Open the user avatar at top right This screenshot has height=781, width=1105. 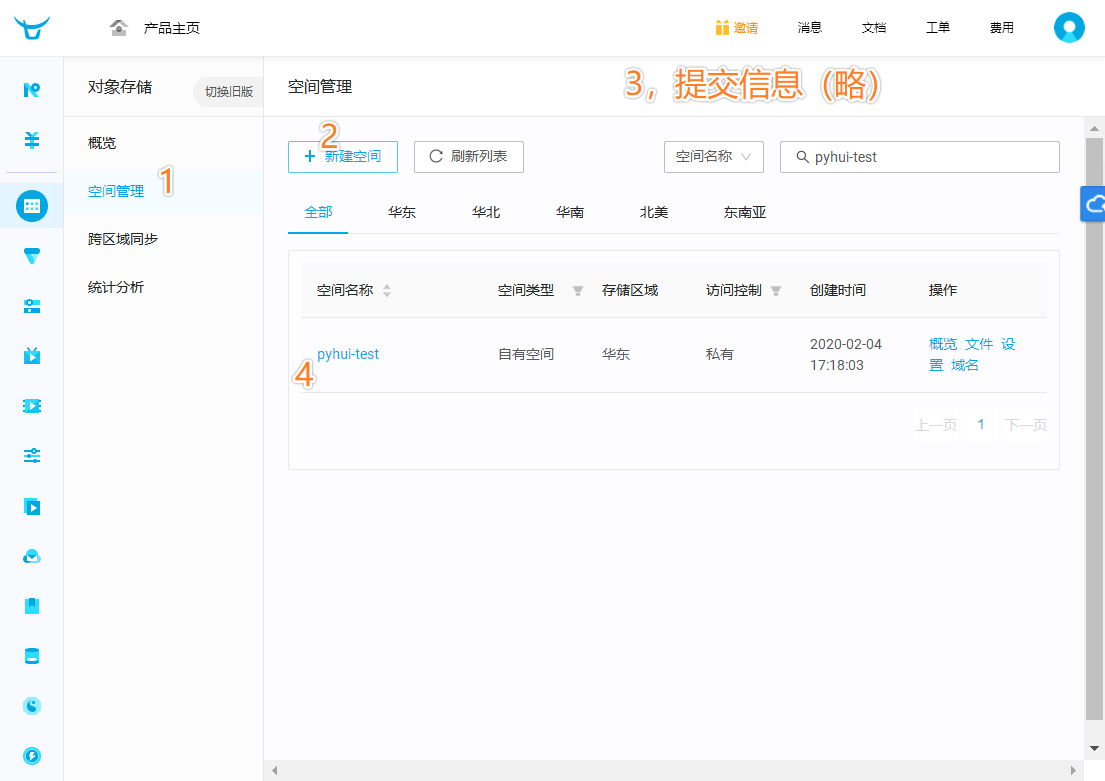click(x=1069, y=27)
